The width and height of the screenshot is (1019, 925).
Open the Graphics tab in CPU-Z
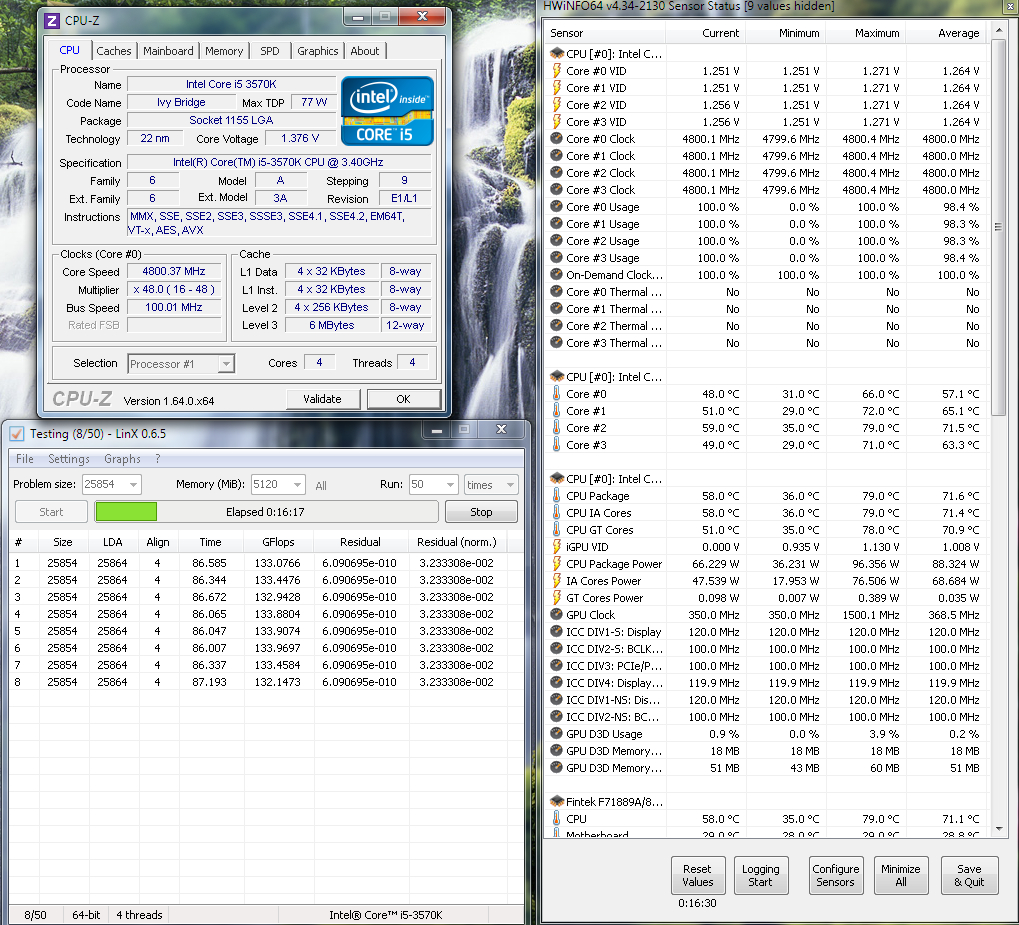pos(317,51)
